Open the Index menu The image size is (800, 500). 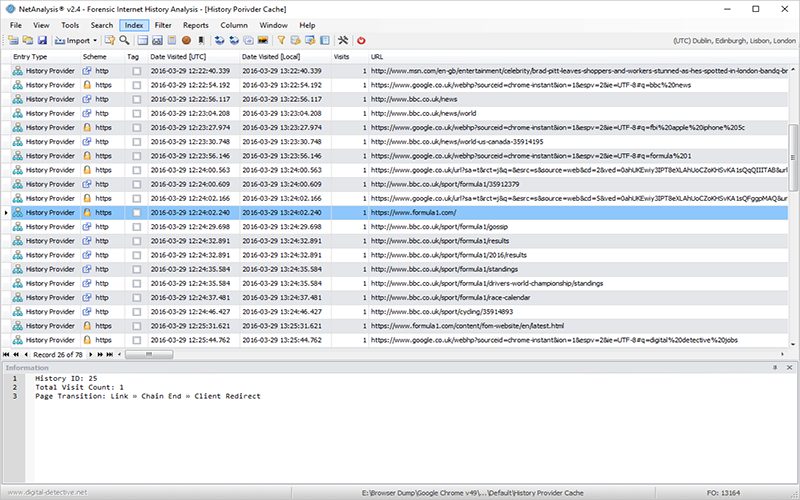tap(134, 25)
